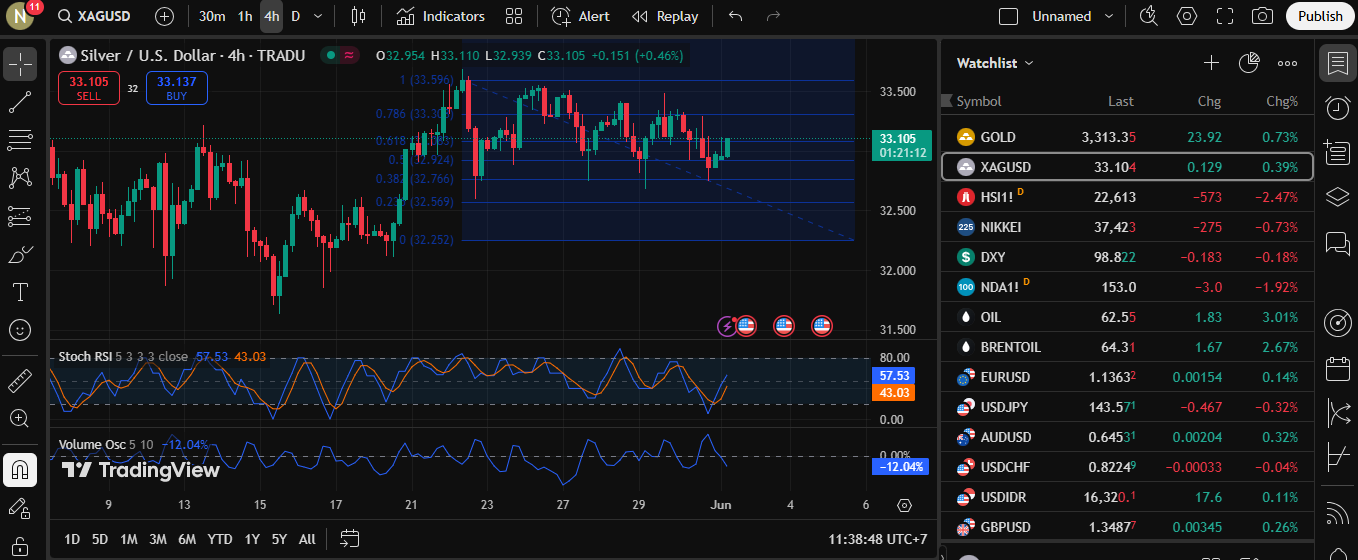1358x560 pixels.
Task: Select the Text annotation tool
Action: 20,292
